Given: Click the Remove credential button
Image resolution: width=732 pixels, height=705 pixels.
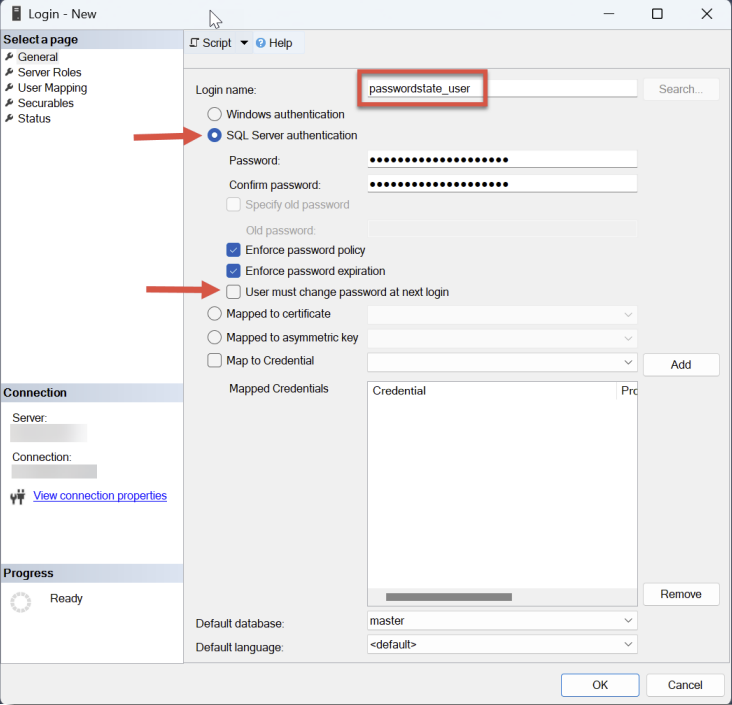Looking at the screenshot, I should coord(681,594).
